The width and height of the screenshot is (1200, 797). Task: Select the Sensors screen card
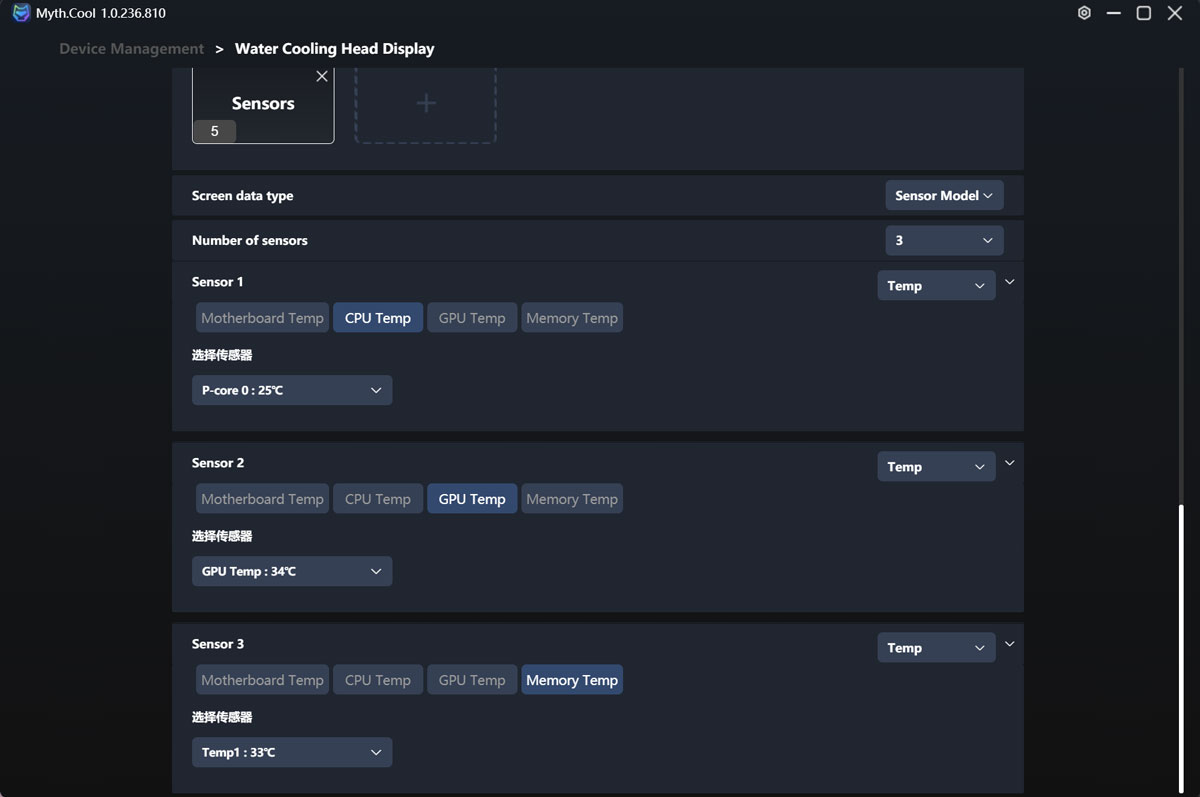(262, 104)
